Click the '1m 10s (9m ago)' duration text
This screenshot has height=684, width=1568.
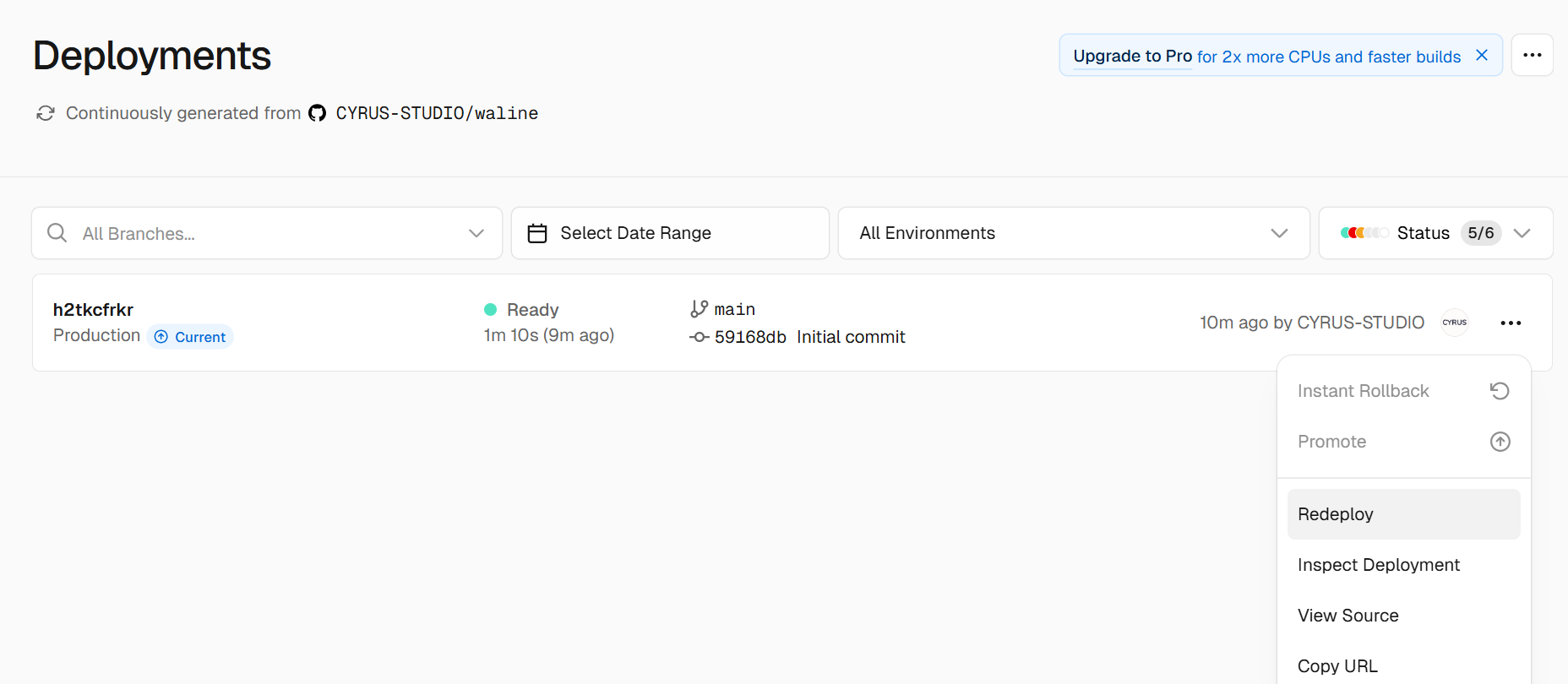point(549,335)
